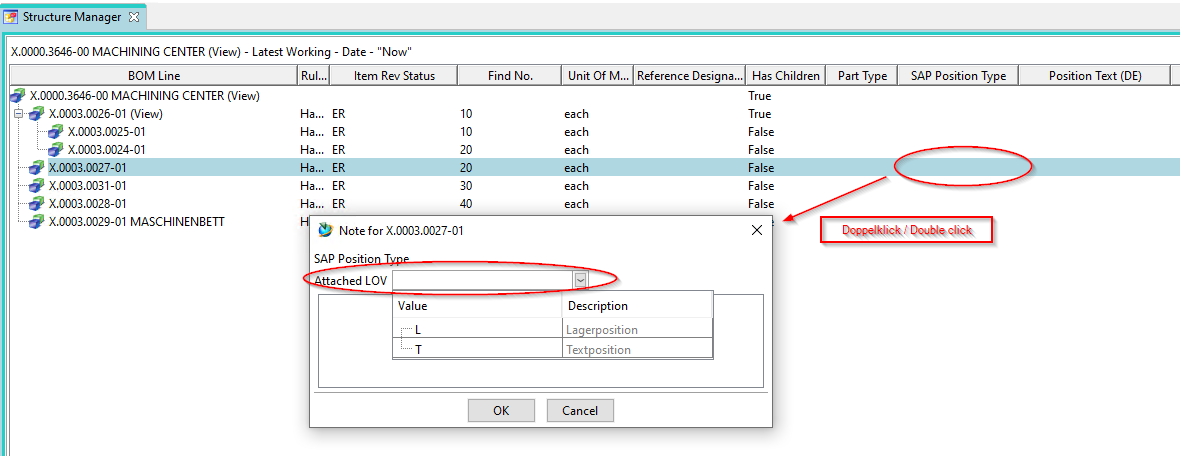The height and width of the screenshot is (456, 1180).
Task: Choose value L Lagerposition from list
Action: 420,329
